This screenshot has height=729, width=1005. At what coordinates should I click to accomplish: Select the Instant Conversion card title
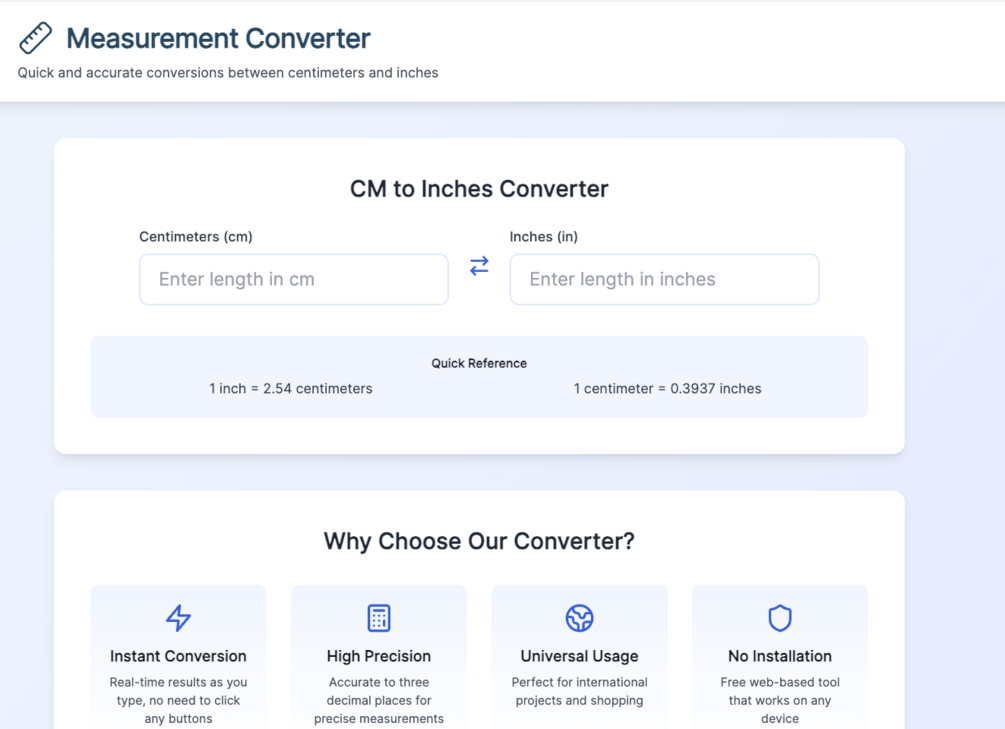[x=178, y=656]
